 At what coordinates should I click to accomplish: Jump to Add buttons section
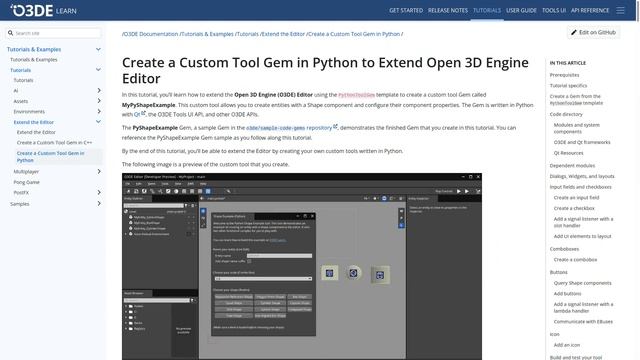(567, 293)
